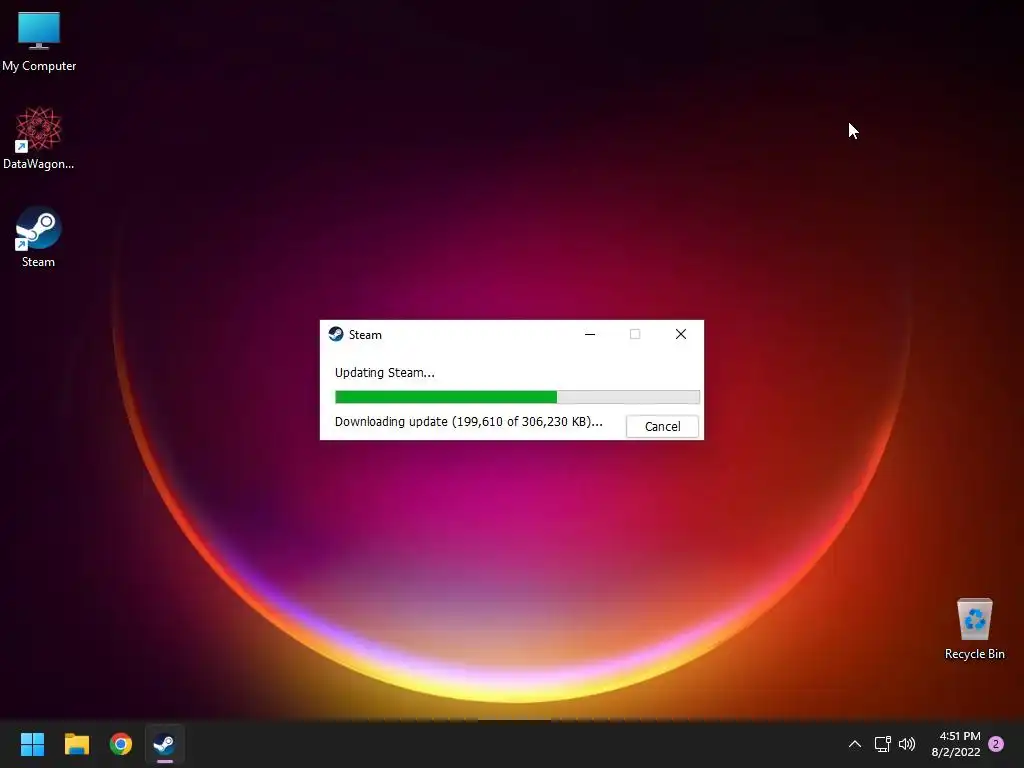Open the My Computer desktop icon
Viewport: 1024px width, 768px height.
click(x=39, y=42)
